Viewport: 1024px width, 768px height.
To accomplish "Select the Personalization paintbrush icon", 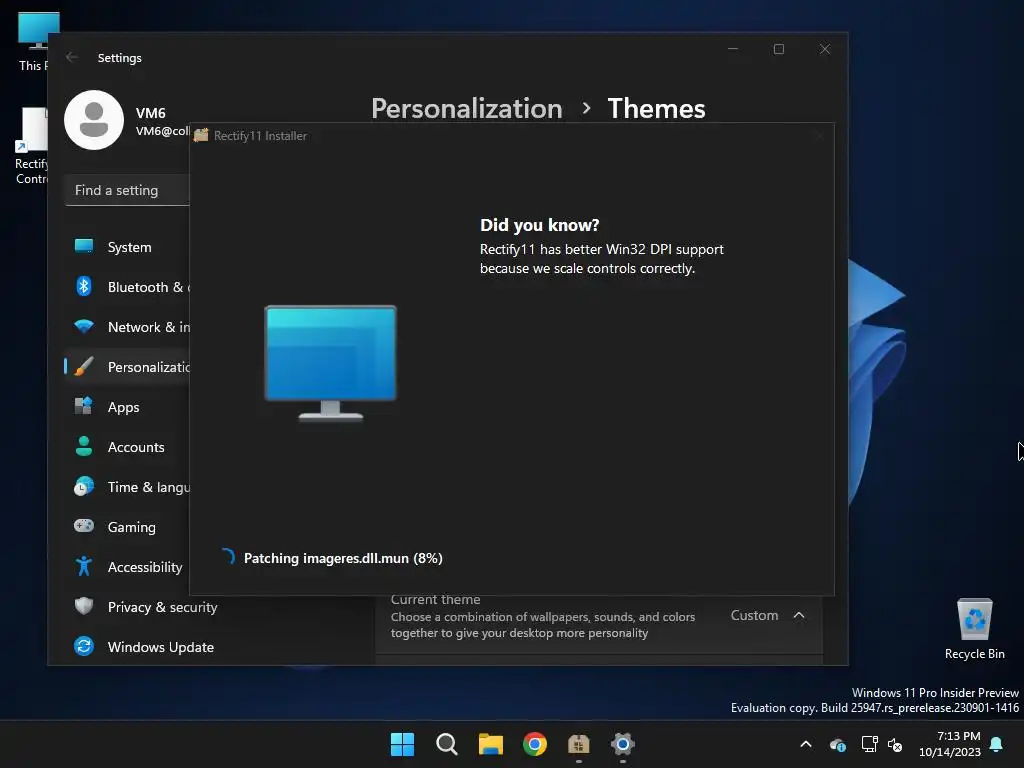I will (84, 367).
